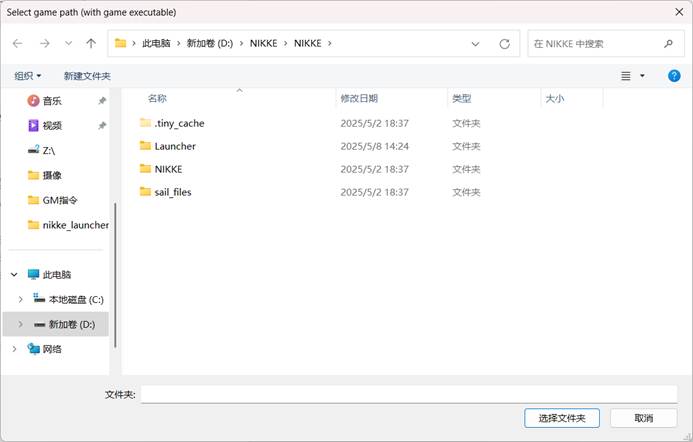Go up one folder level
693x442 pixels.
(x=91, y=43)
